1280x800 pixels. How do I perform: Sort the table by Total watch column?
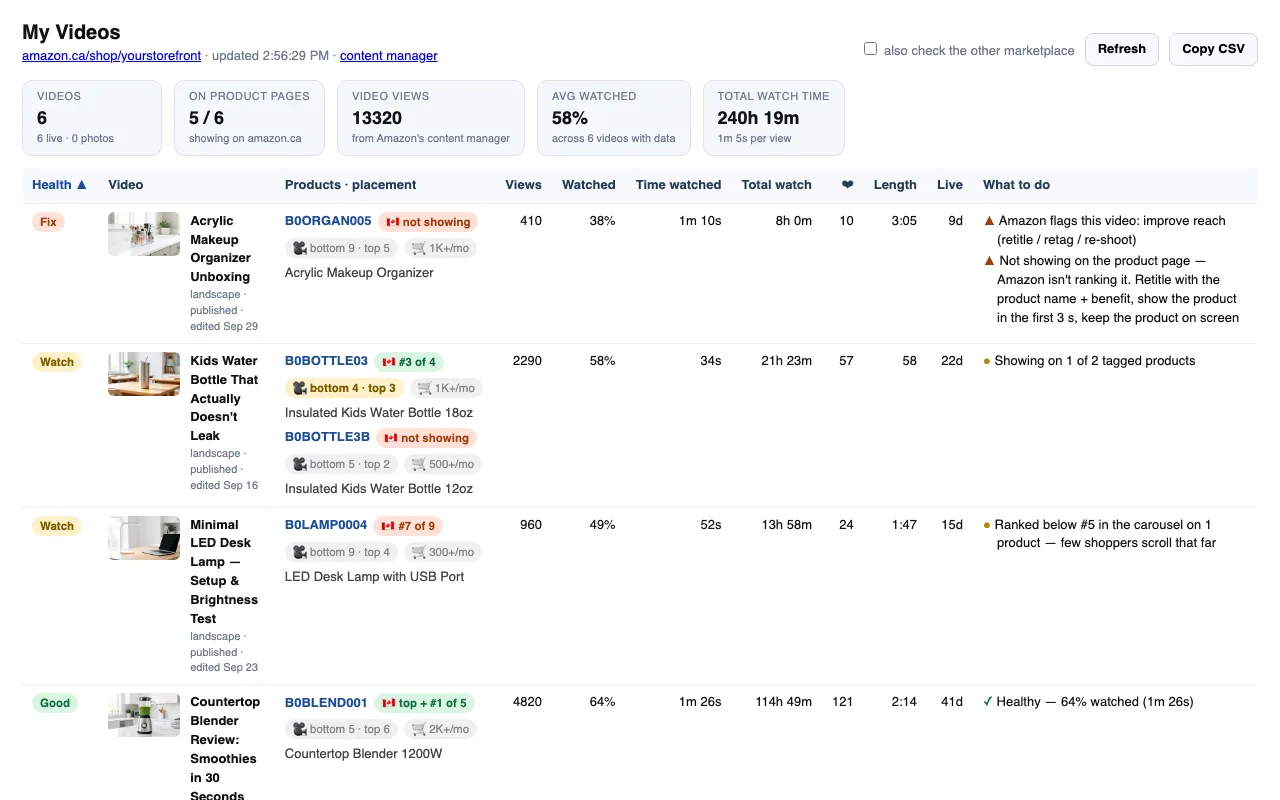777,185
